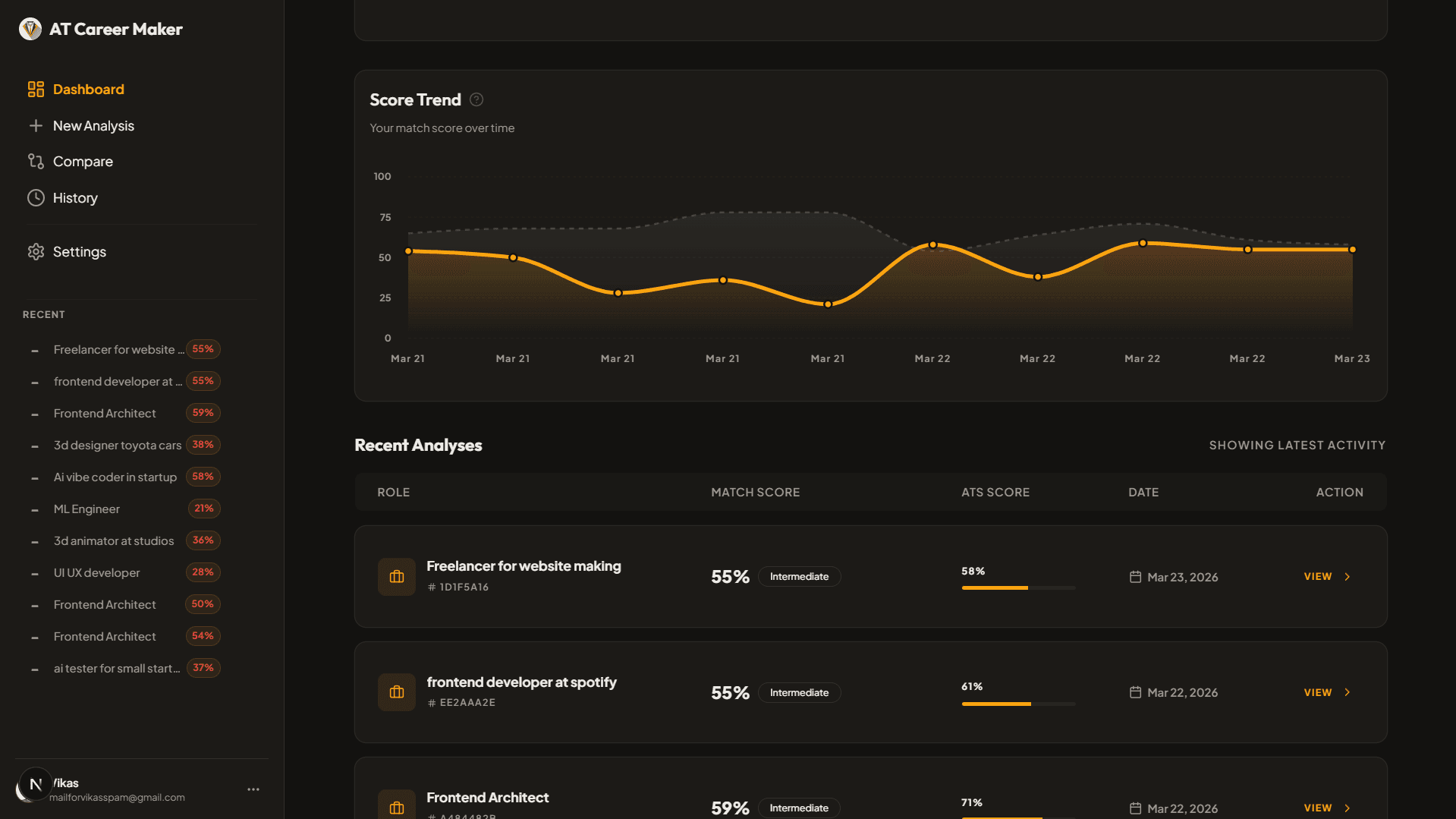The width and height of the screenshot is (1456, 819).
Task: Click the briefcase icon beside Frontend Architect
Action: (396, 805)
